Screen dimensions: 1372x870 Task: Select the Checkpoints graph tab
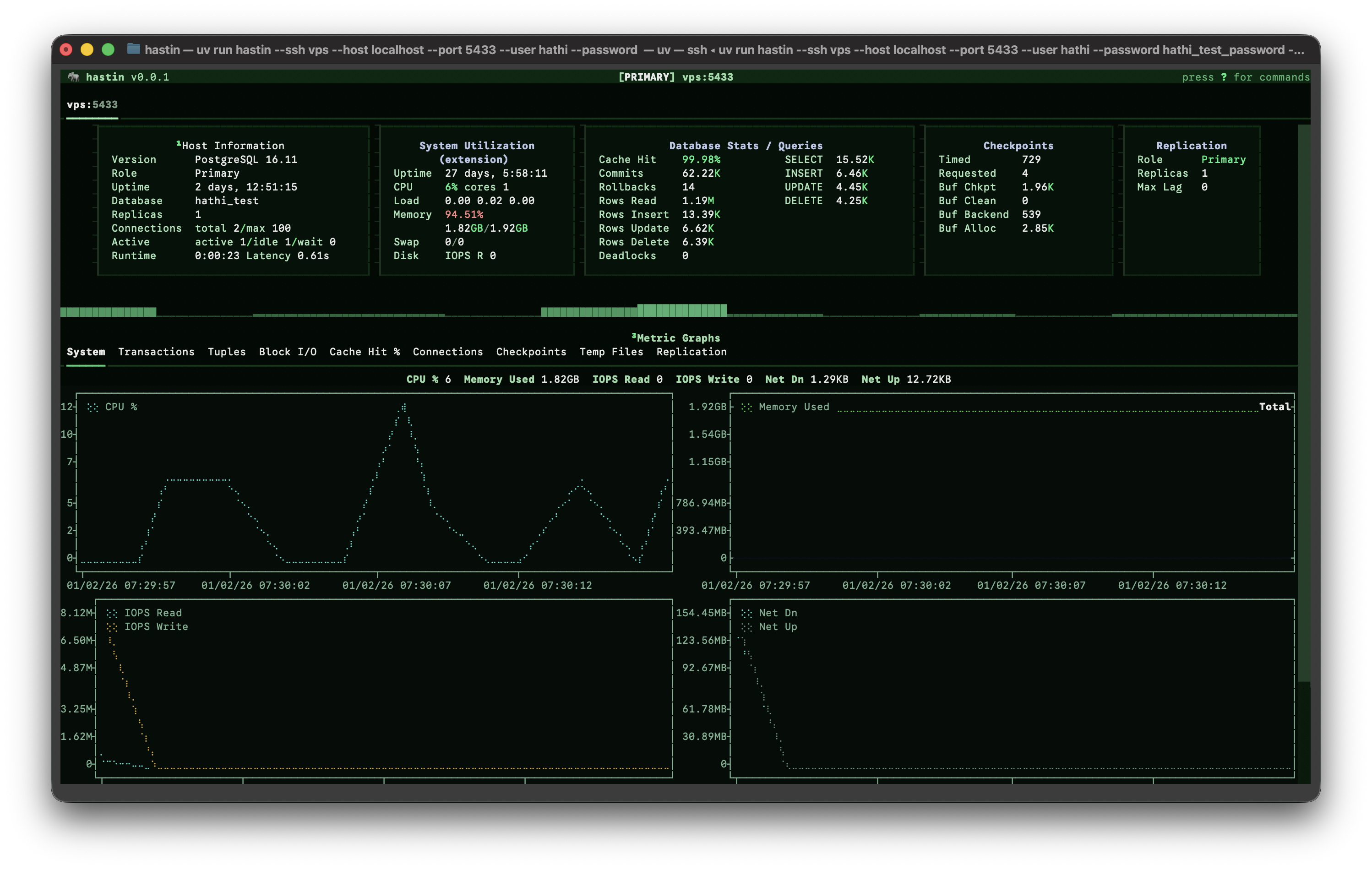pos(531,352)
